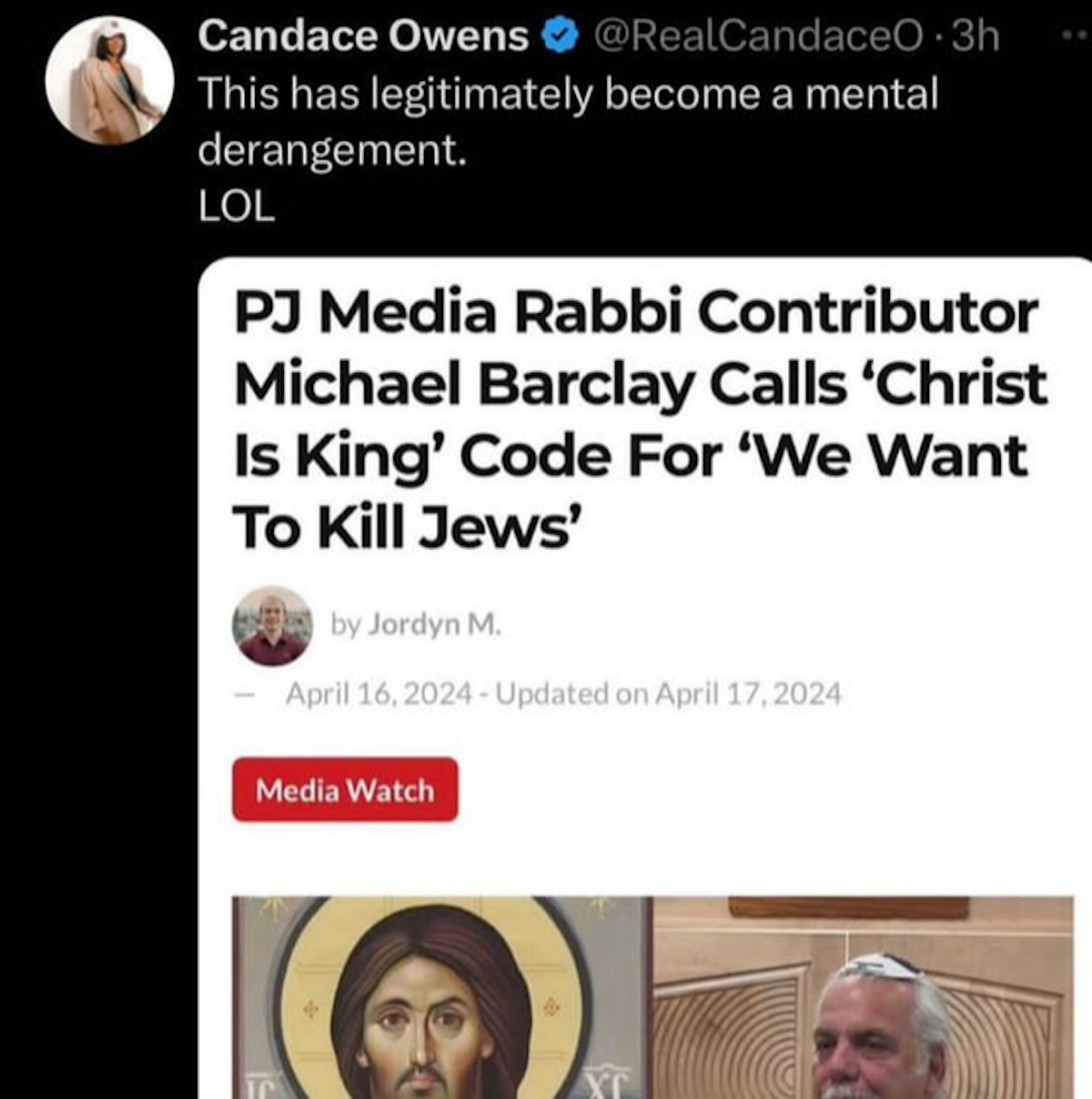Click the Updated on April 17, 2024 text
This screenshot has height=1099, width=1092.
pyautogui.click(x=669, y=695)
